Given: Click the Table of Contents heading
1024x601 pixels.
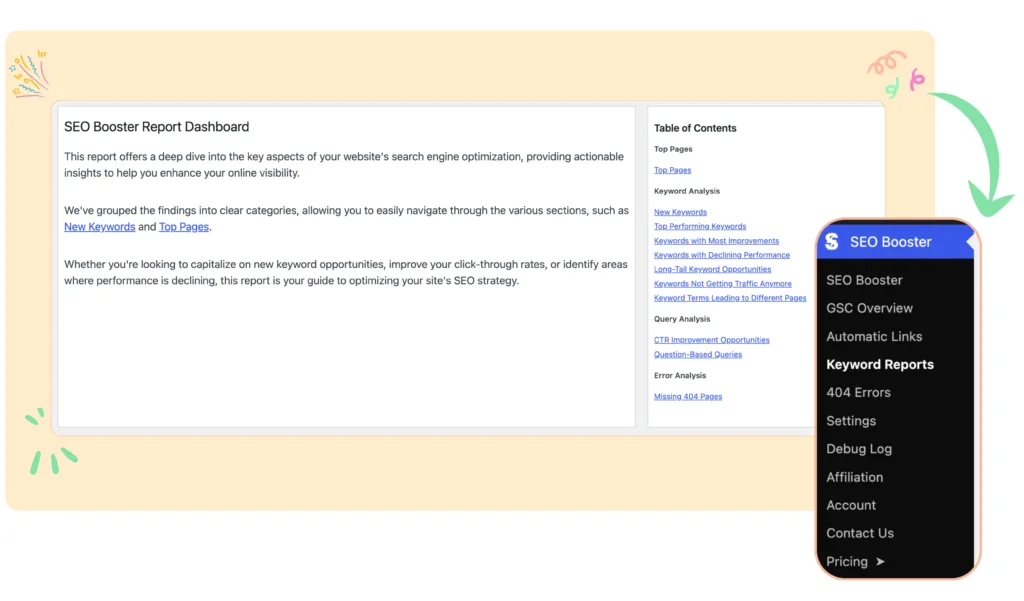Looking at the screenshot, I should (695, 128).
